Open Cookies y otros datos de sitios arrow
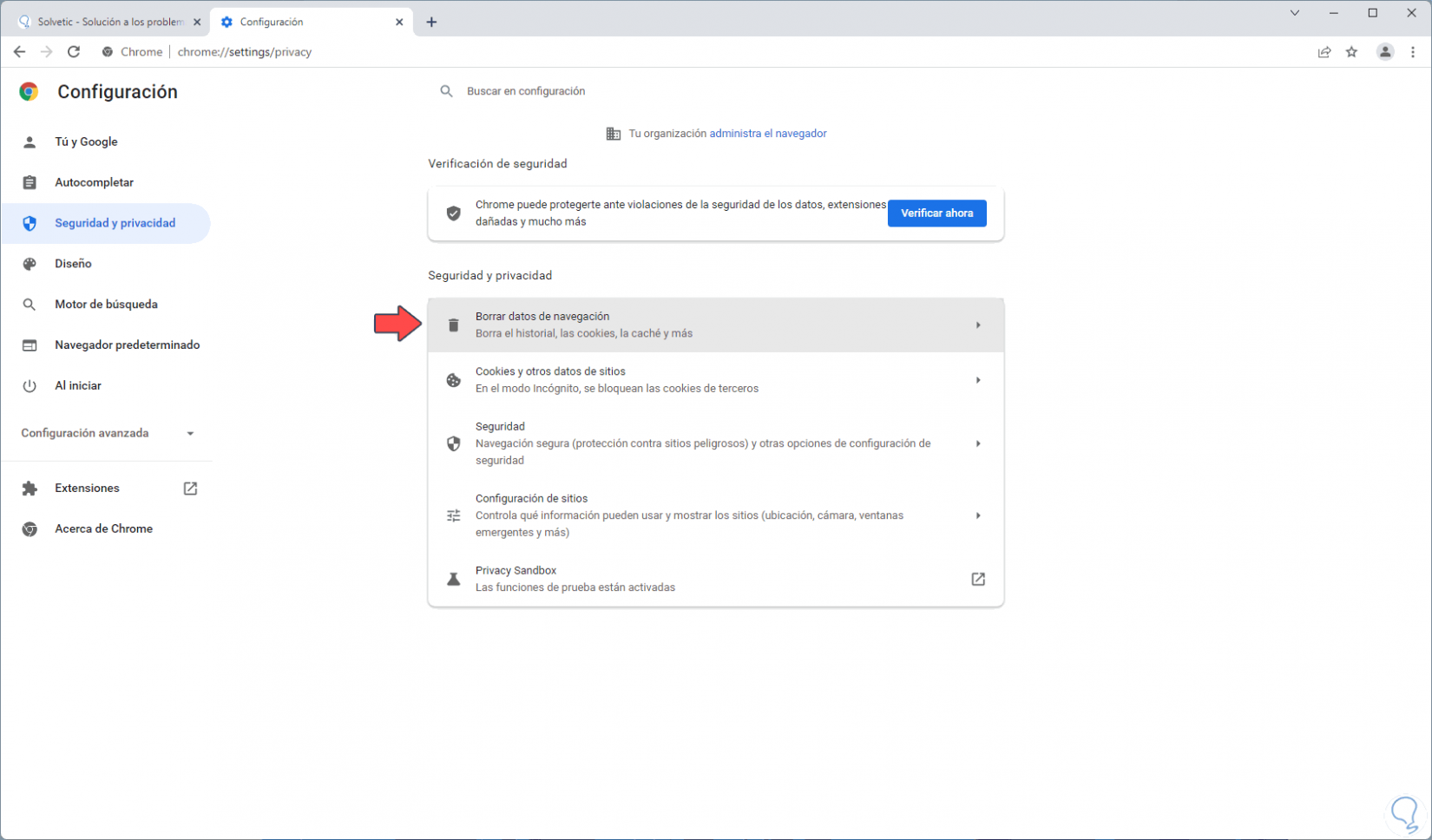This screenshot has width=1432, height=840. click(978, 380)
